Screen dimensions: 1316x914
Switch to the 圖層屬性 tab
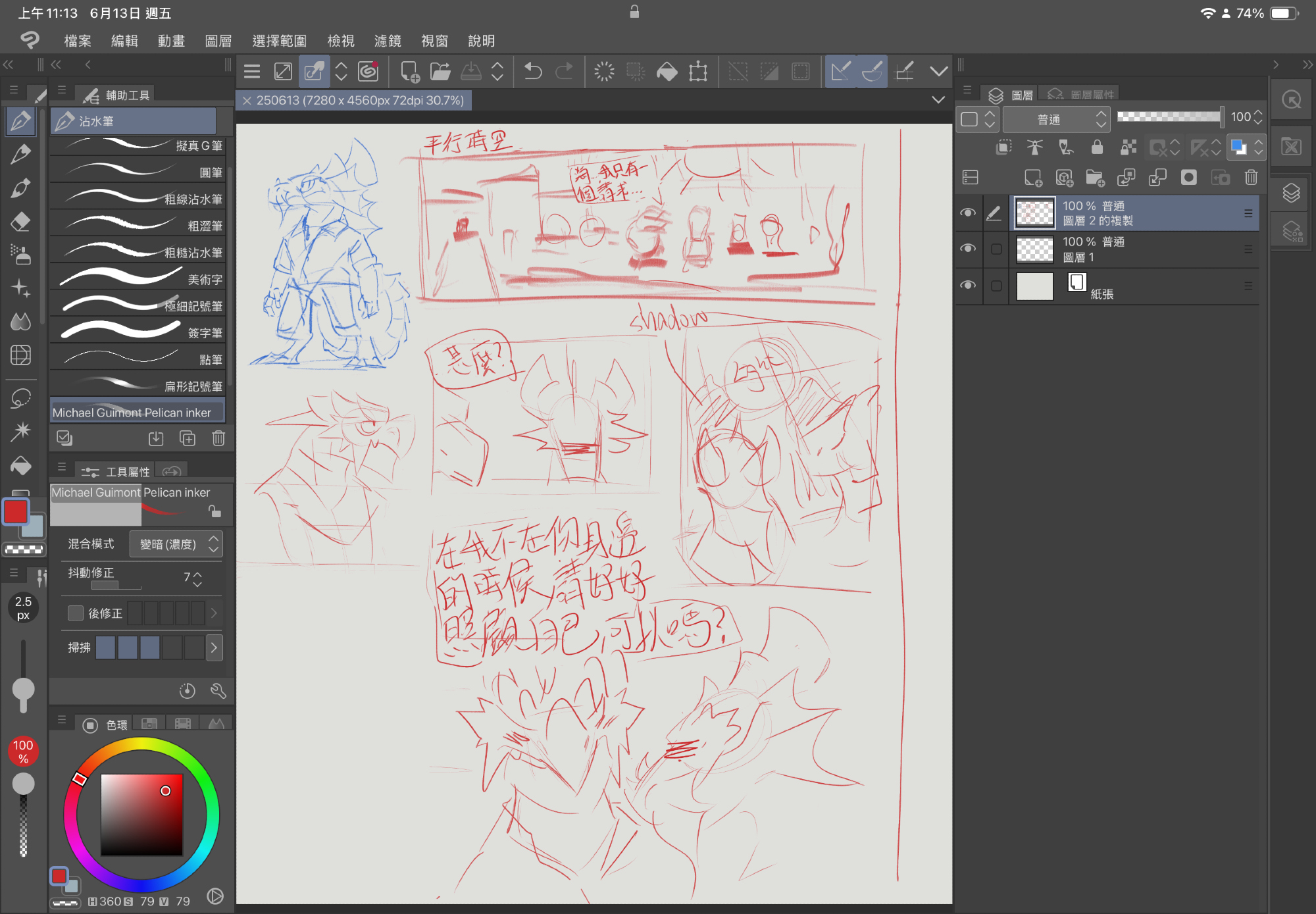[x=1082, y=95]
